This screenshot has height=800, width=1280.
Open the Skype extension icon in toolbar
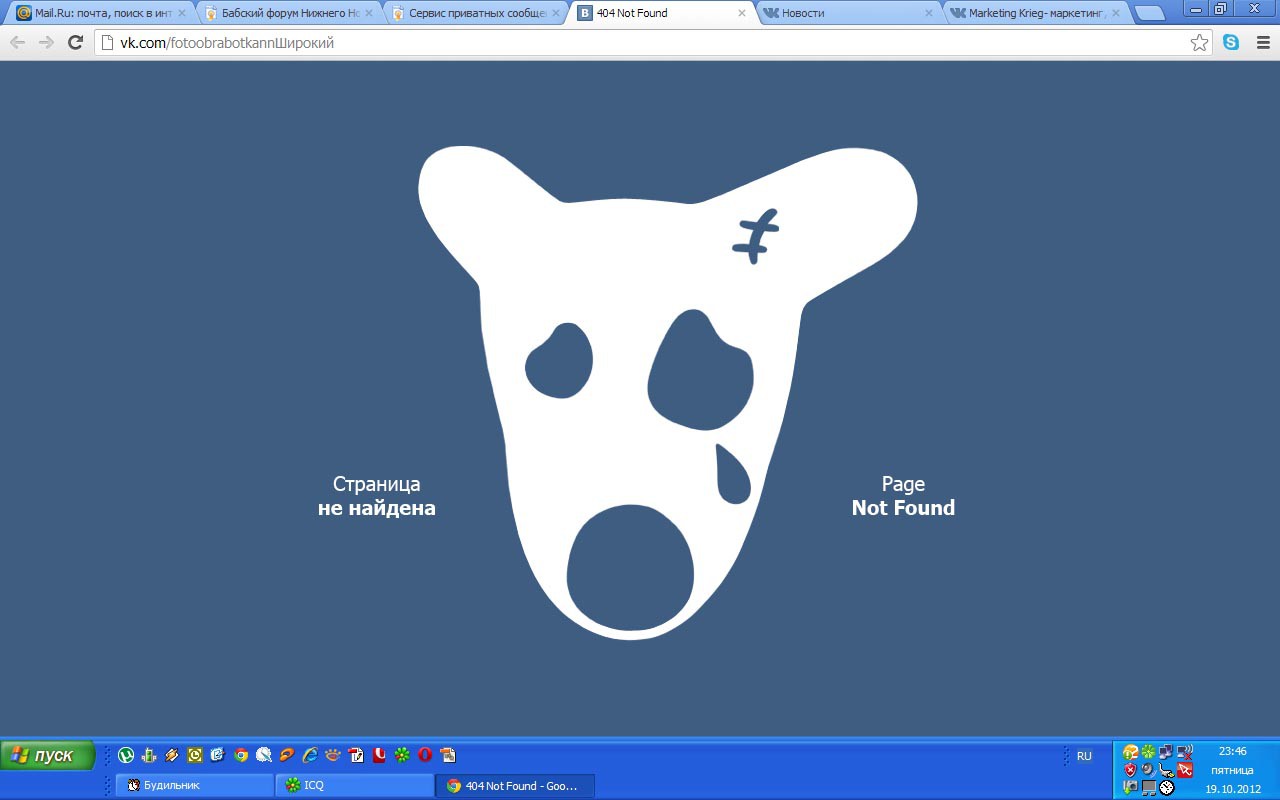tap(1231, 43)
